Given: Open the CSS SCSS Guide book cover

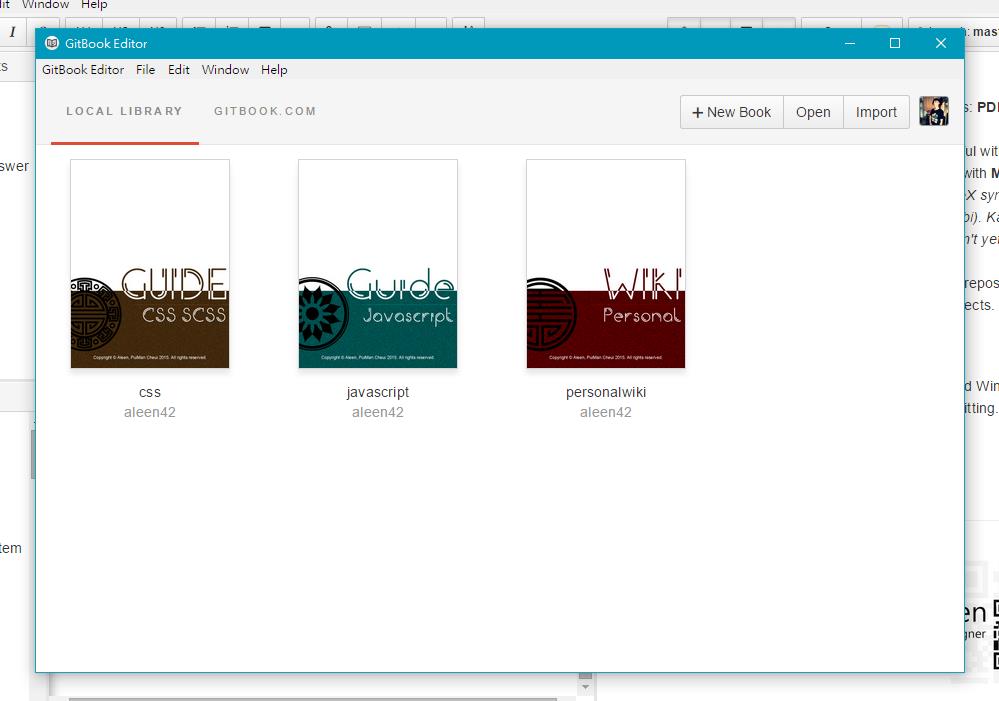Looking at the screenshot, I should click(150, 264).
